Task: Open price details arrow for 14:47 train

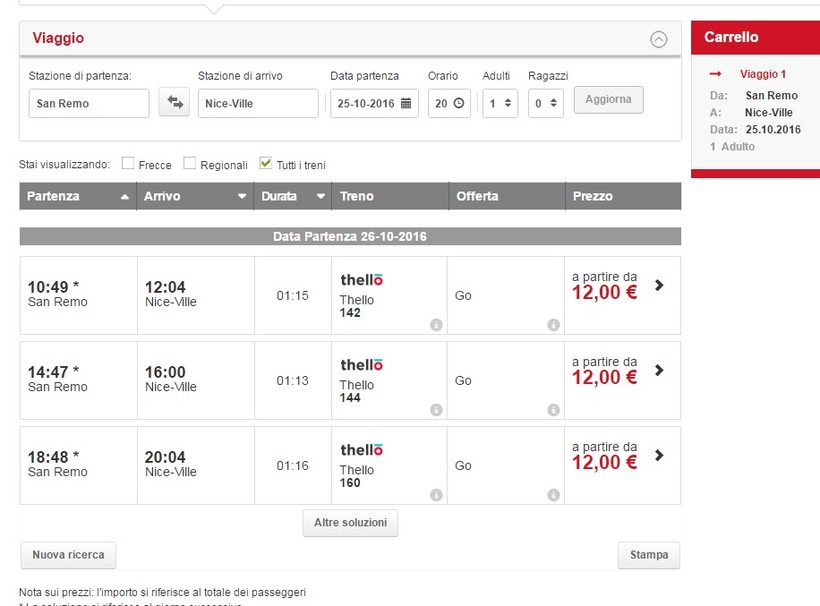Action: point(658,370)
